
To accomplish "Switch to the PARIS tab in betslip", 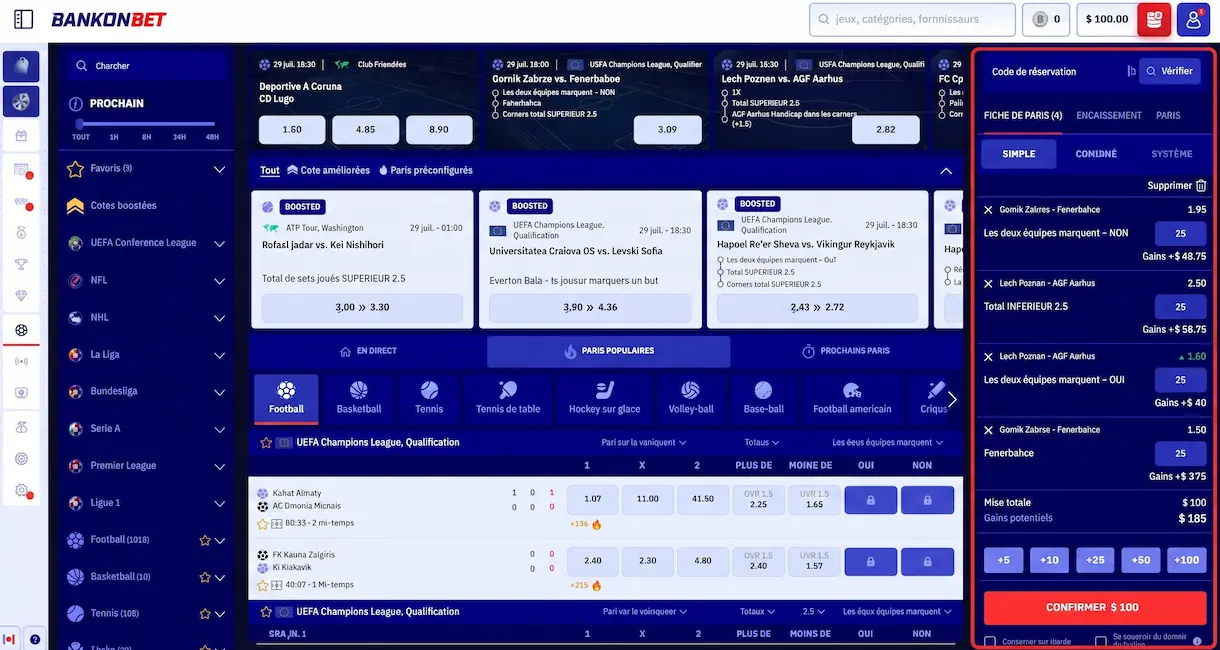I will 1168,115.
